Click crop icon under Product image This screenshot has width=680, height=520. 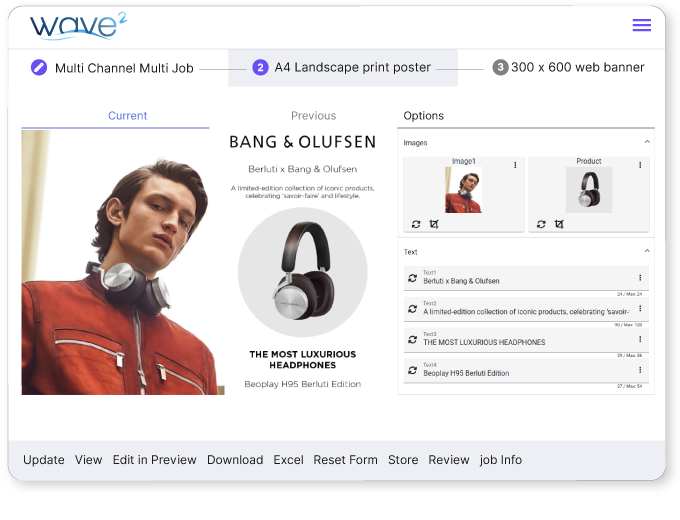pyautogui.click(x=559, y=224)
